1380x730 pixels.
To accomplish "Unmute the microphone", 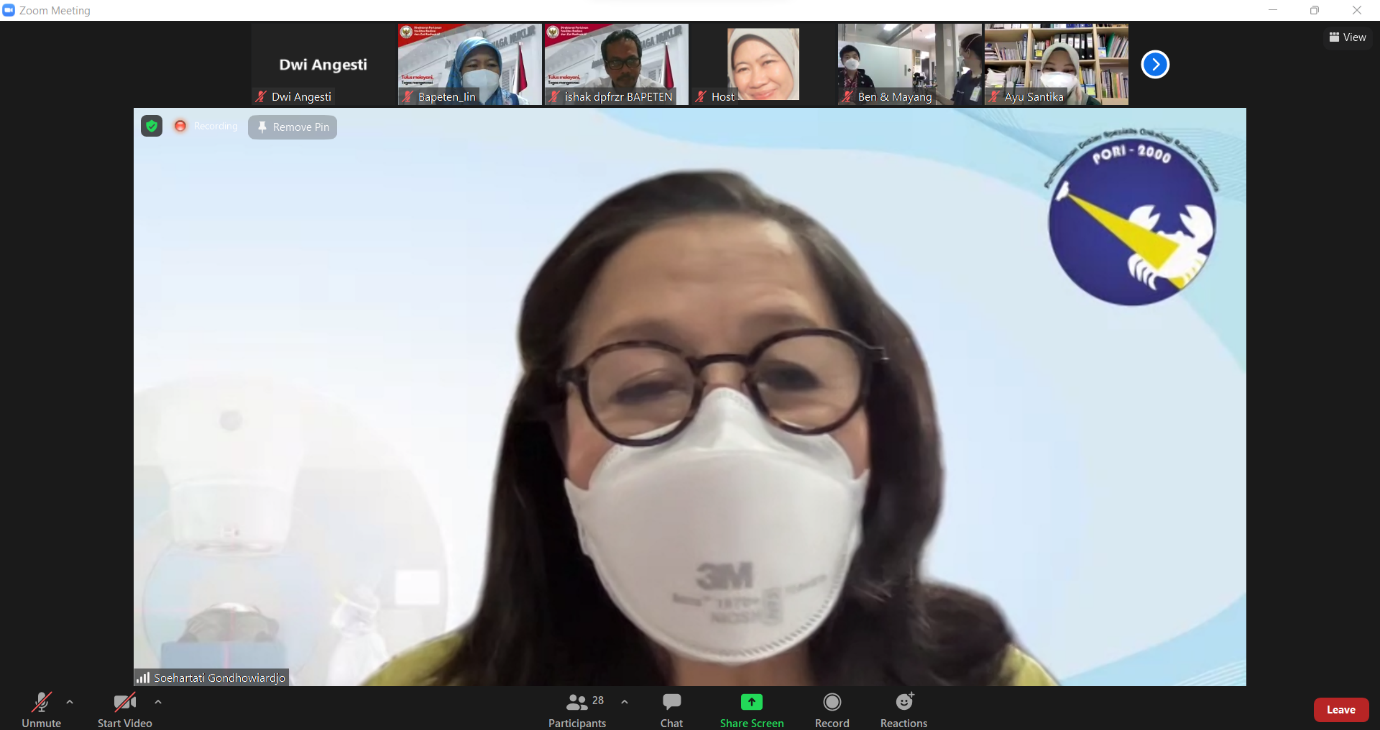I will (41, 709).
